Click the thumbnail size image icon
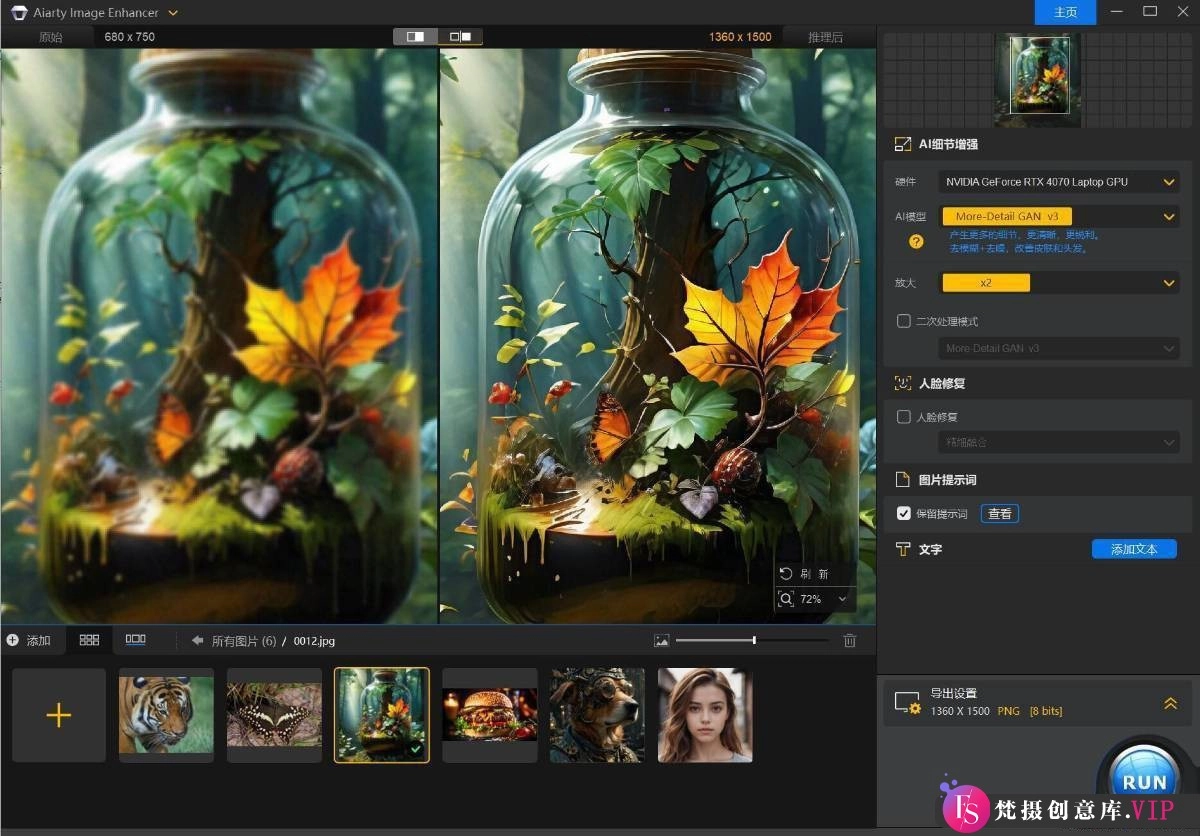 [x=661, y=640]
